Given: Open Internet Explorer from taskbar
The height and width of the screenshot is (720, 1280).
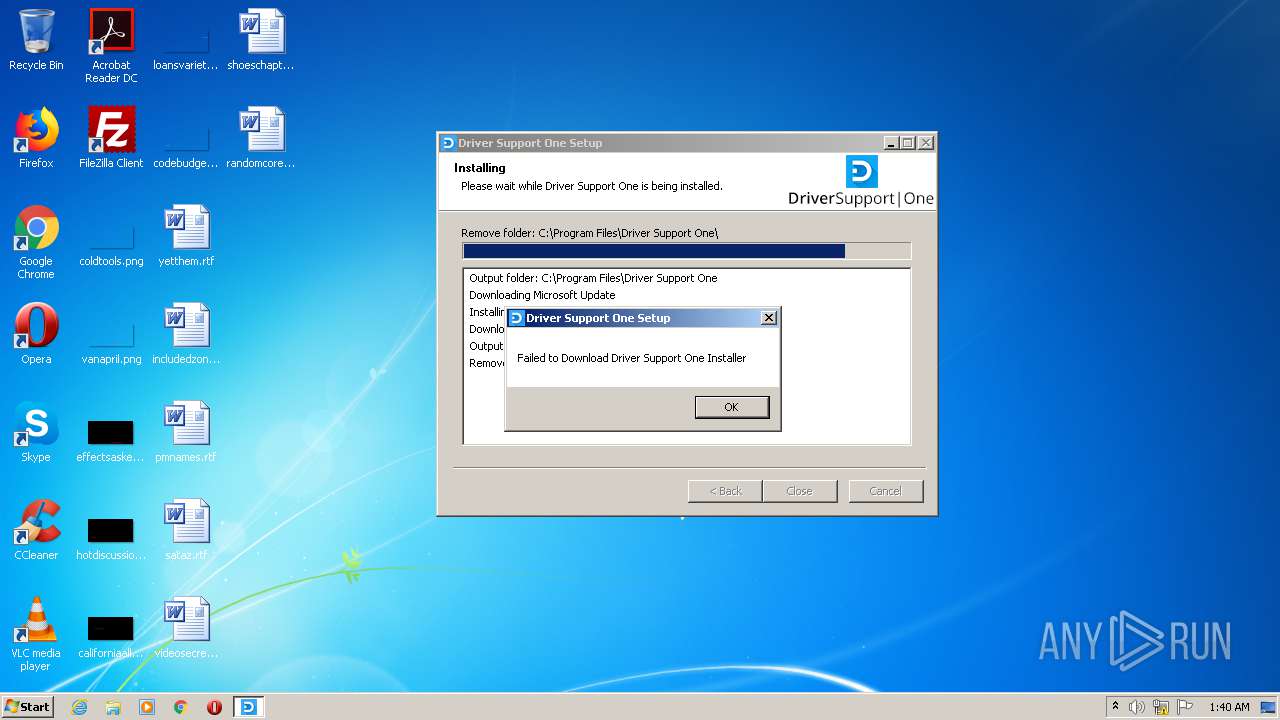Looking at the screenshot, I should coord(80,707).
